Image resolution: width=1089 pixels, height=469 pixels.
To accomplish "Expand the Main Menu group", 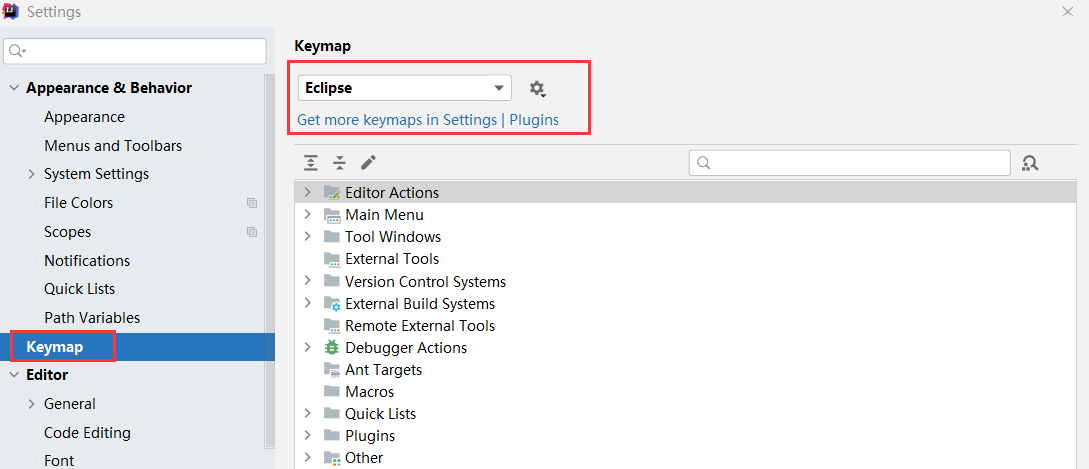I will 308,215.
